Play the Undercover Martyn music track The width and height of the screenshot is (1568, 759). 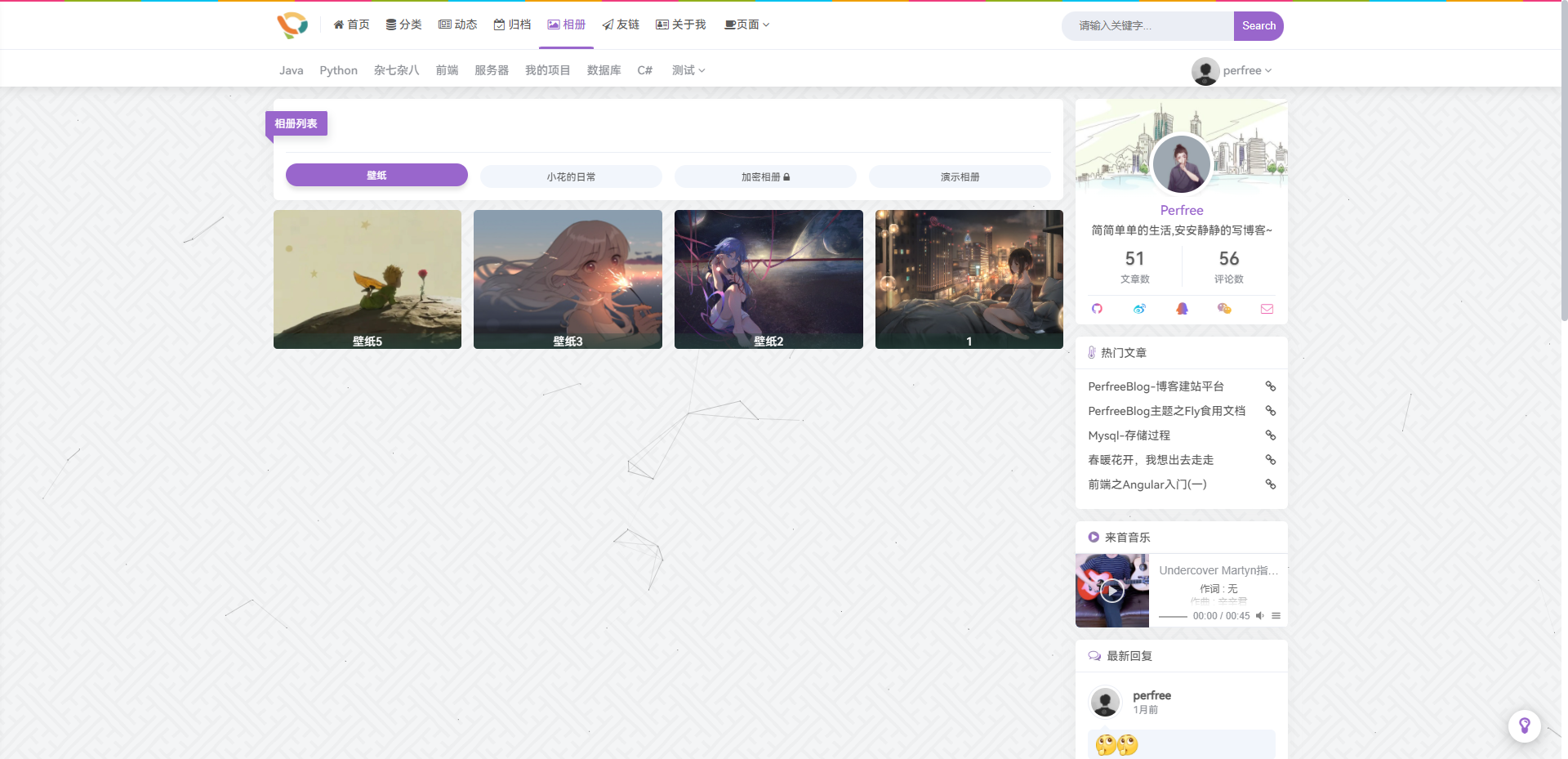point(1111,591)
